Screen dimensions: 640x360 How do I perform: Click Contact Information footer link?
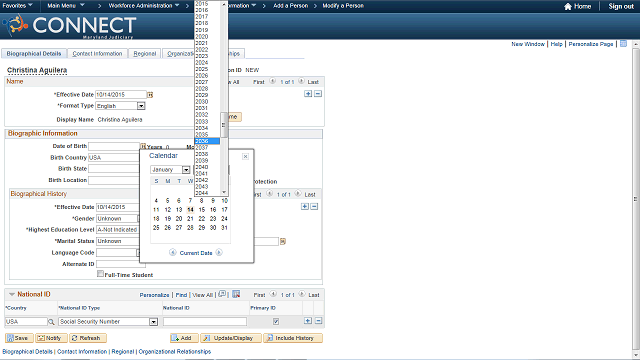(82, 351)
